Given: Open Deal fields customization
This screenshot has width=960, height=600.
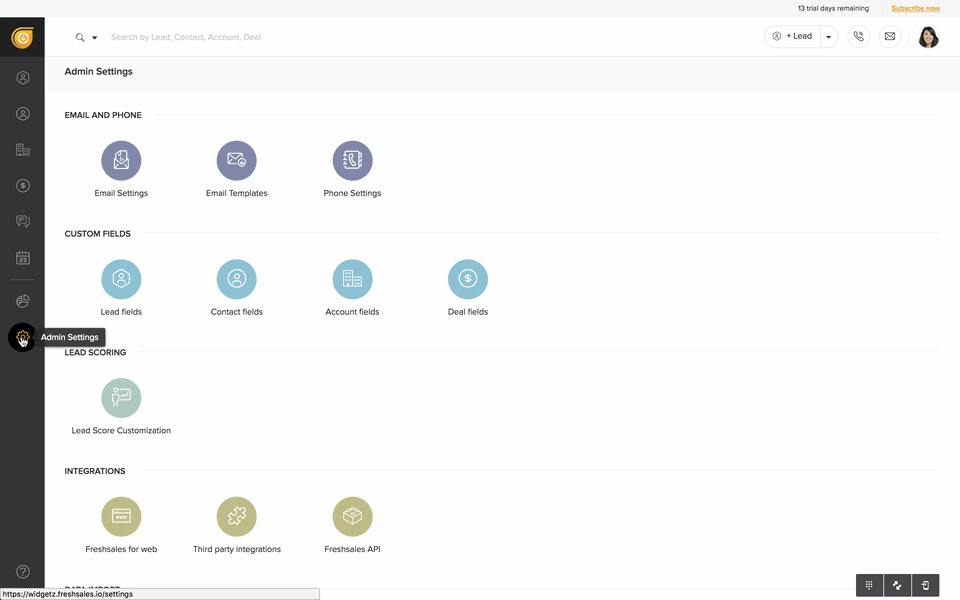Looking at the screenshot, I should (468, 279).
